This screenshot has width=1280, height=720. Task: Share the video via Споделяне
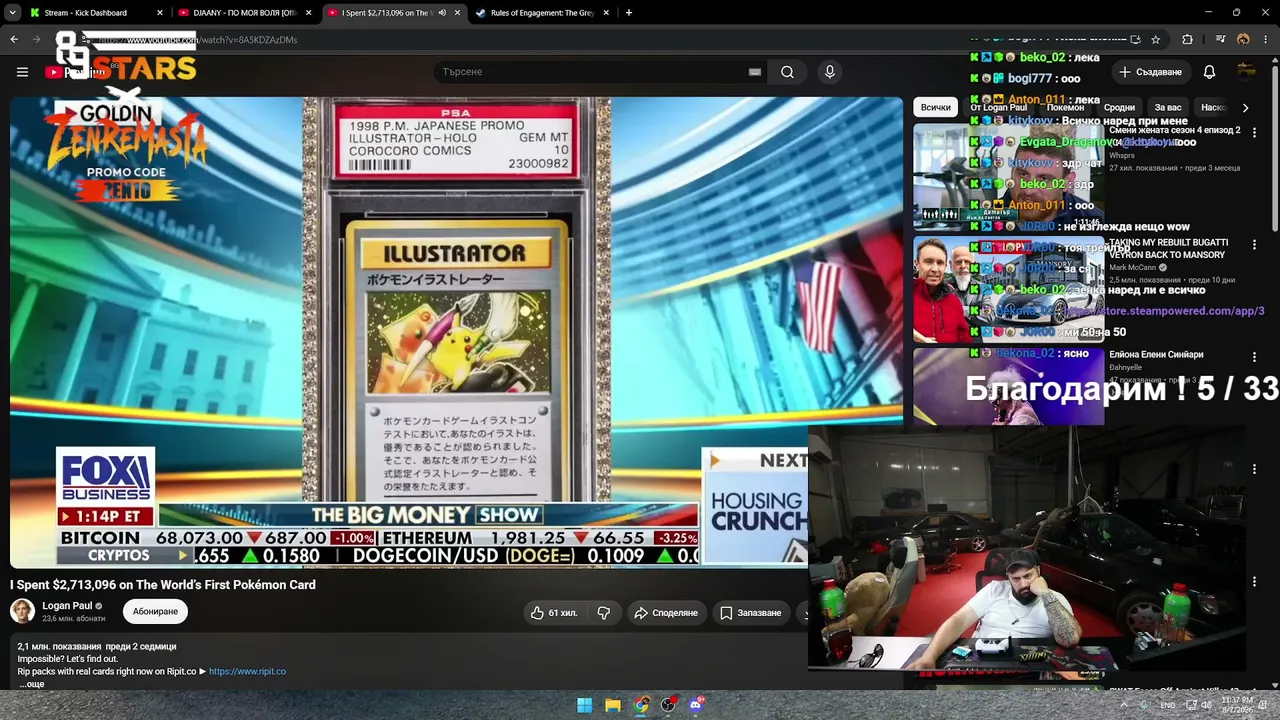click(x=666, y=613)
